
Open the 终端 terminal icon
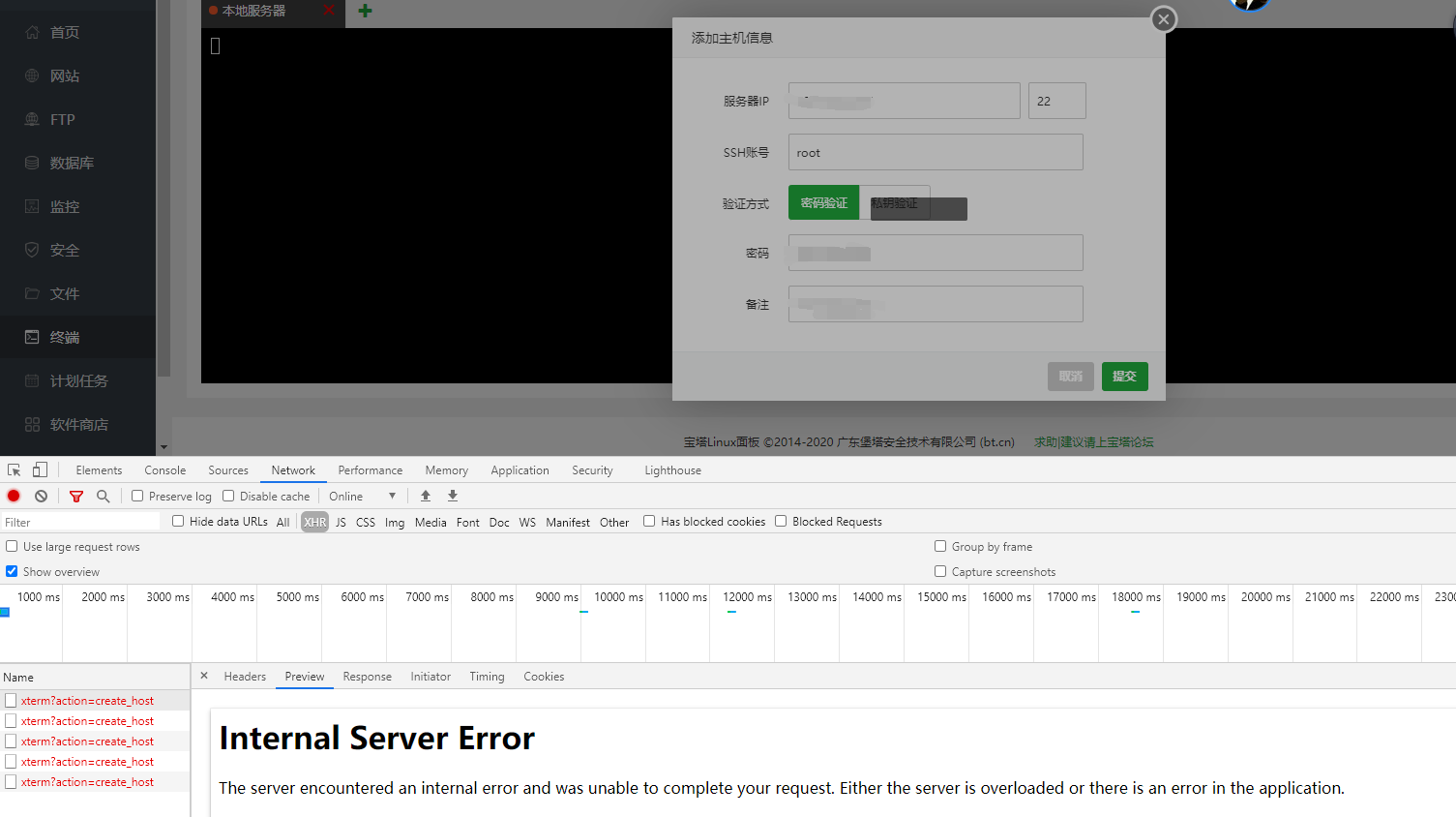(x=32, y=337)
